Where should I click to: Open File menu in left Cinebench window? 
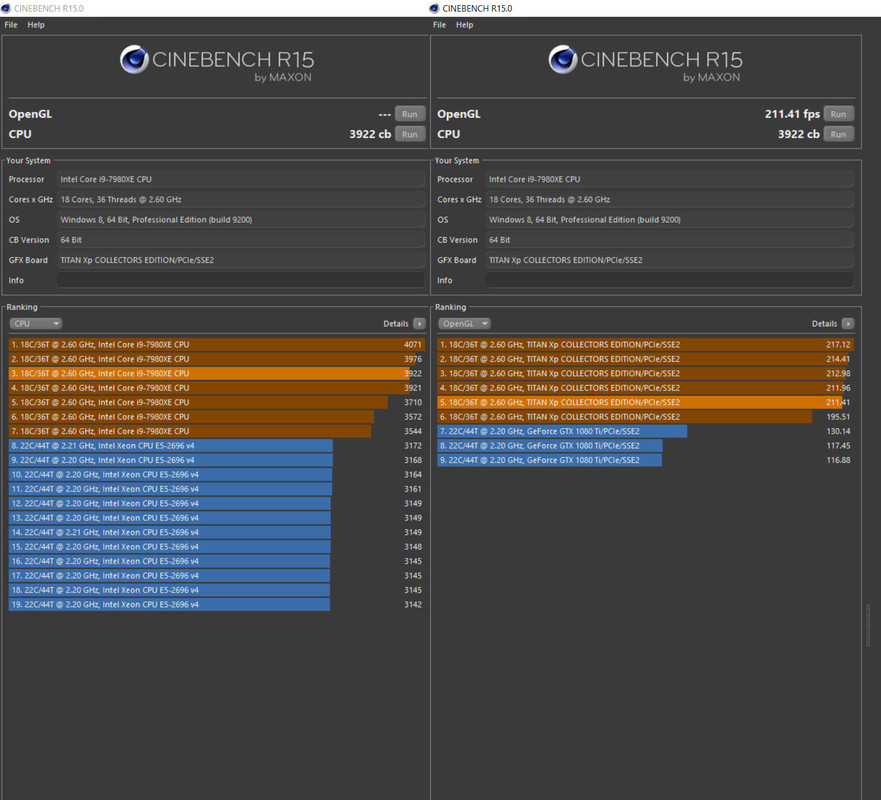pyautogui.click(x=11, y=25)
